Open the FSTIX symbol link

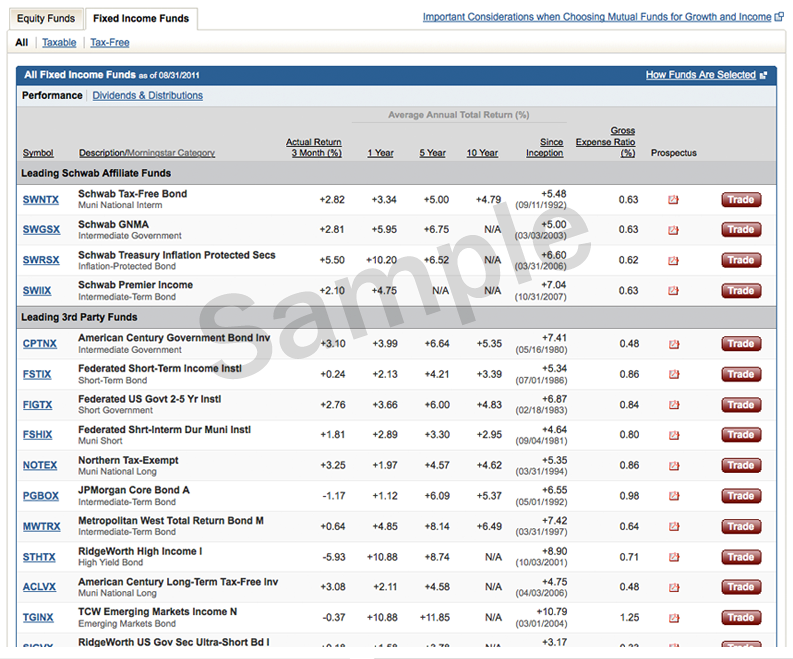pyautogui.click(x=37, y=374)
